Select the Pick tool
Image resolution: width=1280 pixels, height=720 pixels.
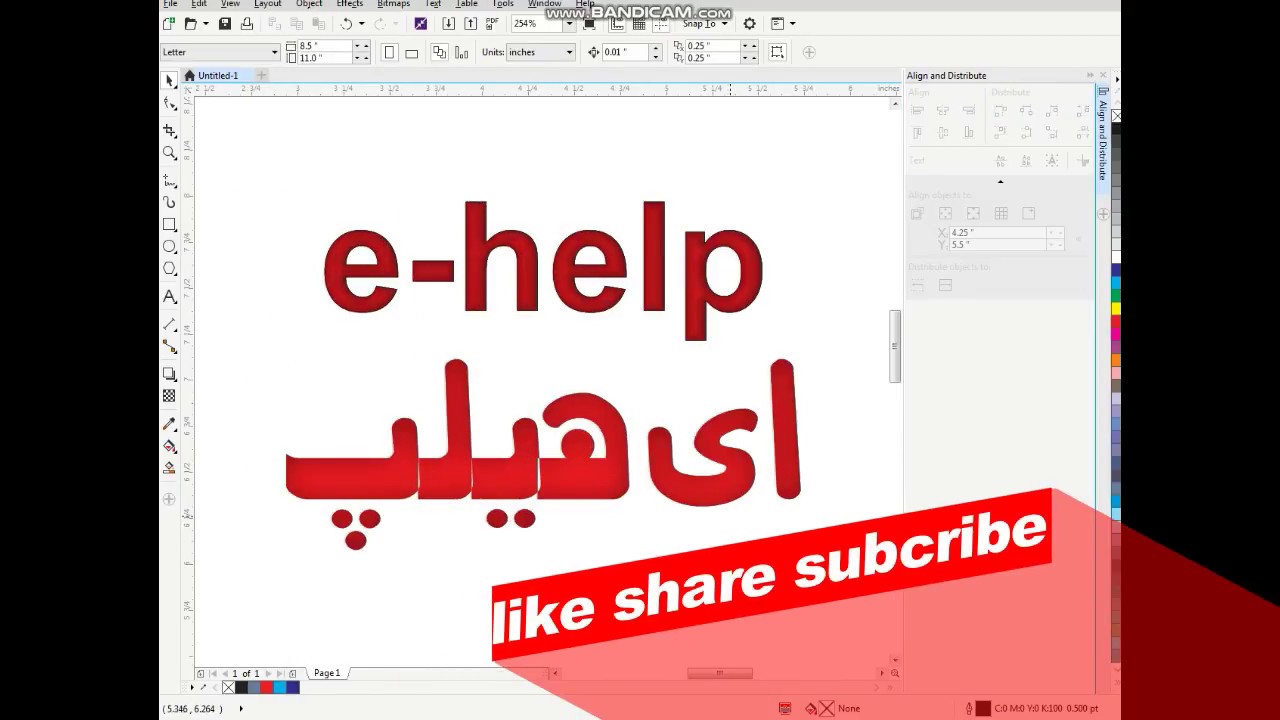169,80
